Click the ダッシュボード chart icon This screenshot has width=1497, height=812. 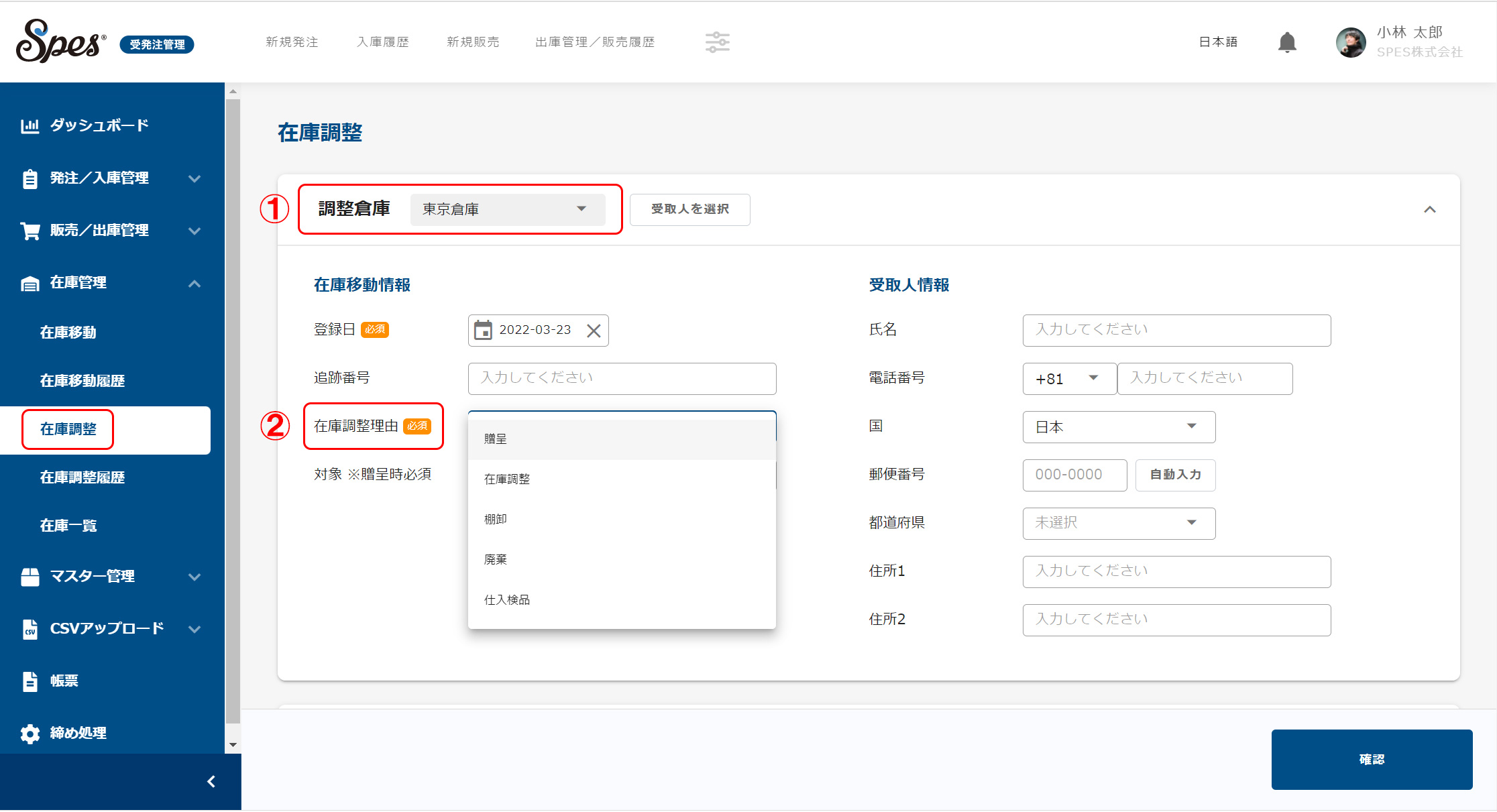click(x=30, y=125)
